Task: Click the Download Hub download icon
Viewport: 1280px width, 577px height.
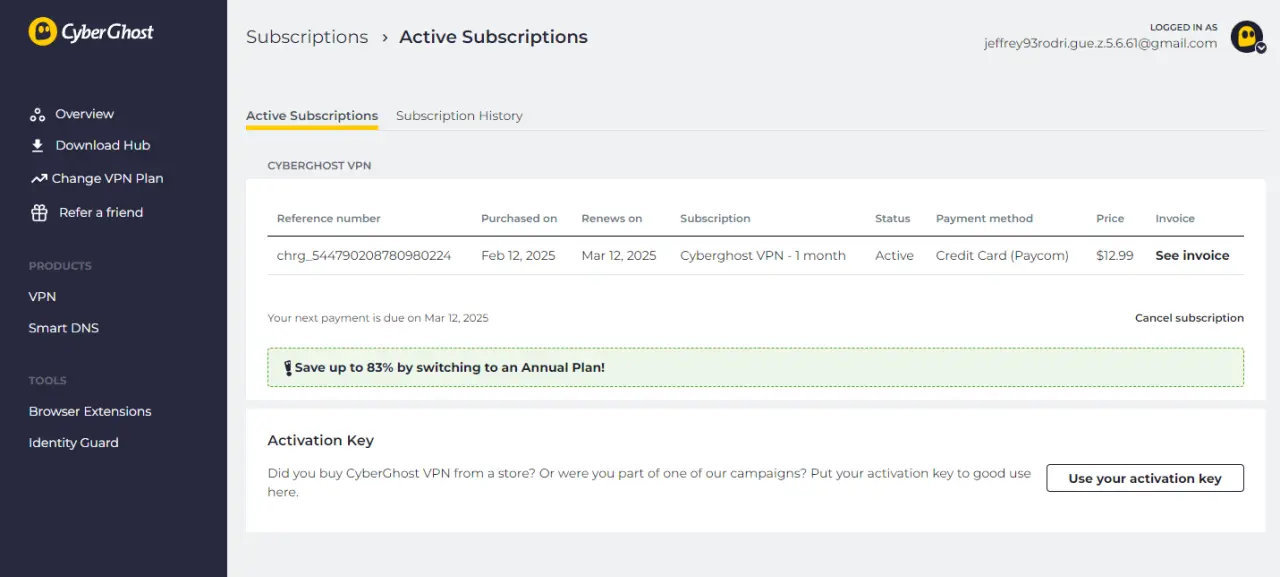Action: [38, 146]
